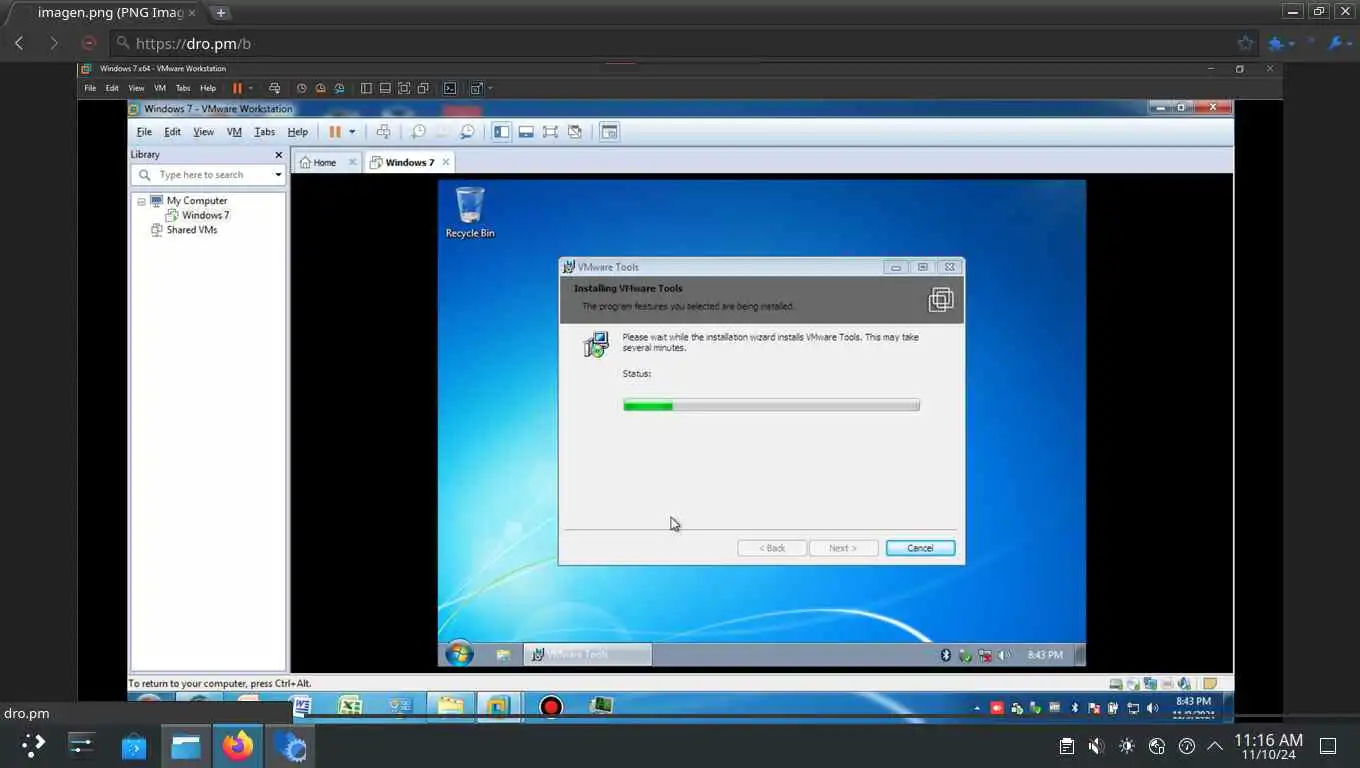Open Tabs menu in inner Windows 7 - VMware Workstation window
Screen dimensions: 1360x768
[264, 132]
